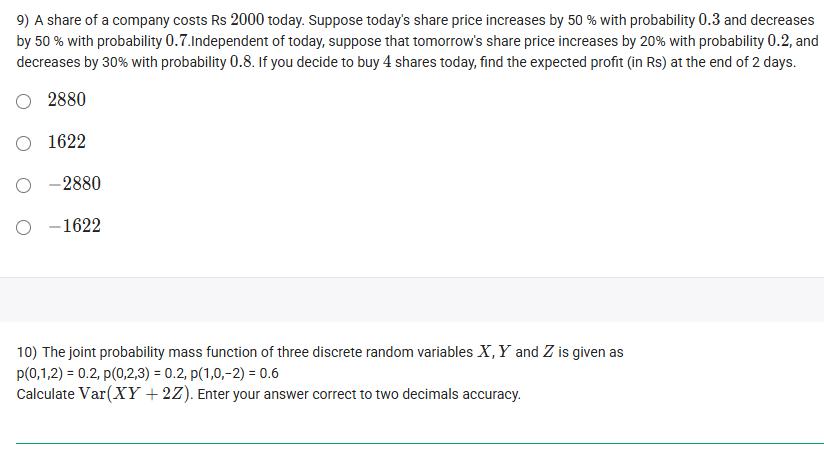The height and width of the screenshot is (461, 824).
Task: Click the '10)' question number
Action: click(28, 352)
